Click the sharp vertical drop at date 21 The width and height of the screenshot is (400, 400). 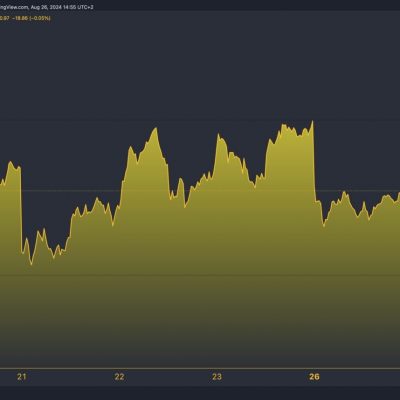click(x=21, y=209)
